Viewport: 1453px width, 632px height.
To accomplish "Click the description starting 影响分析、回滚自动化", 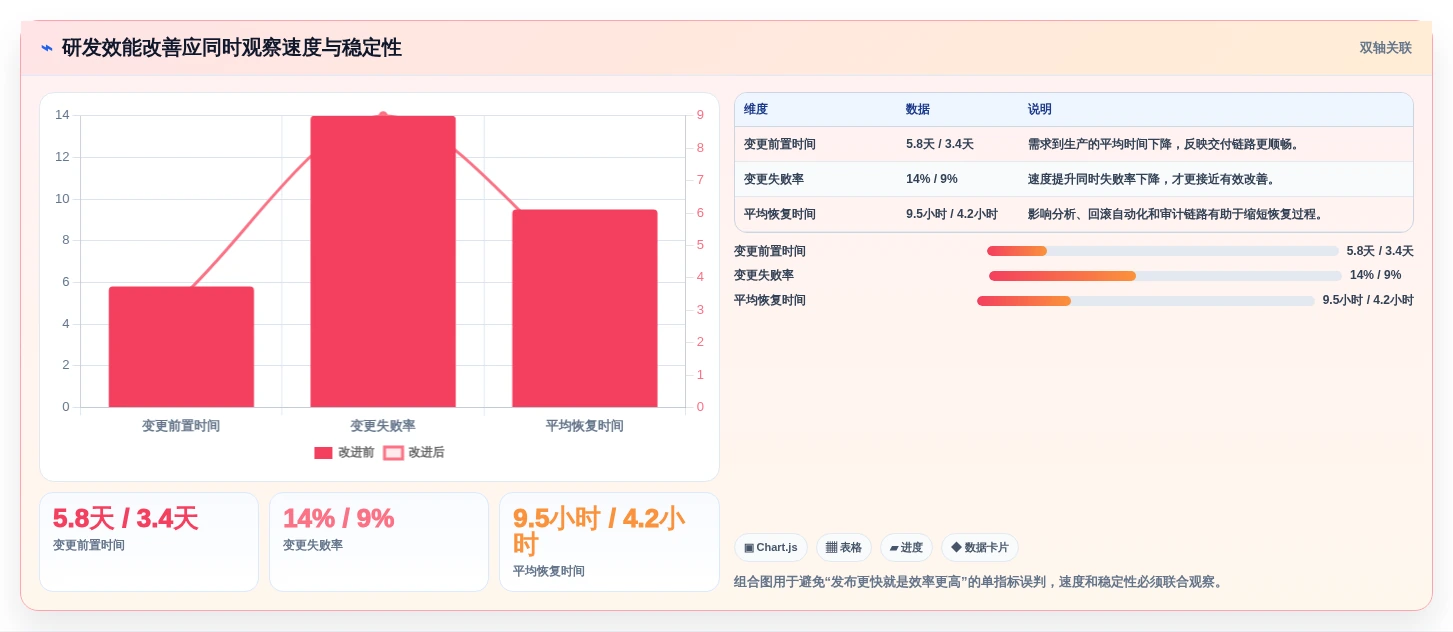I will tap(1177, 215).
